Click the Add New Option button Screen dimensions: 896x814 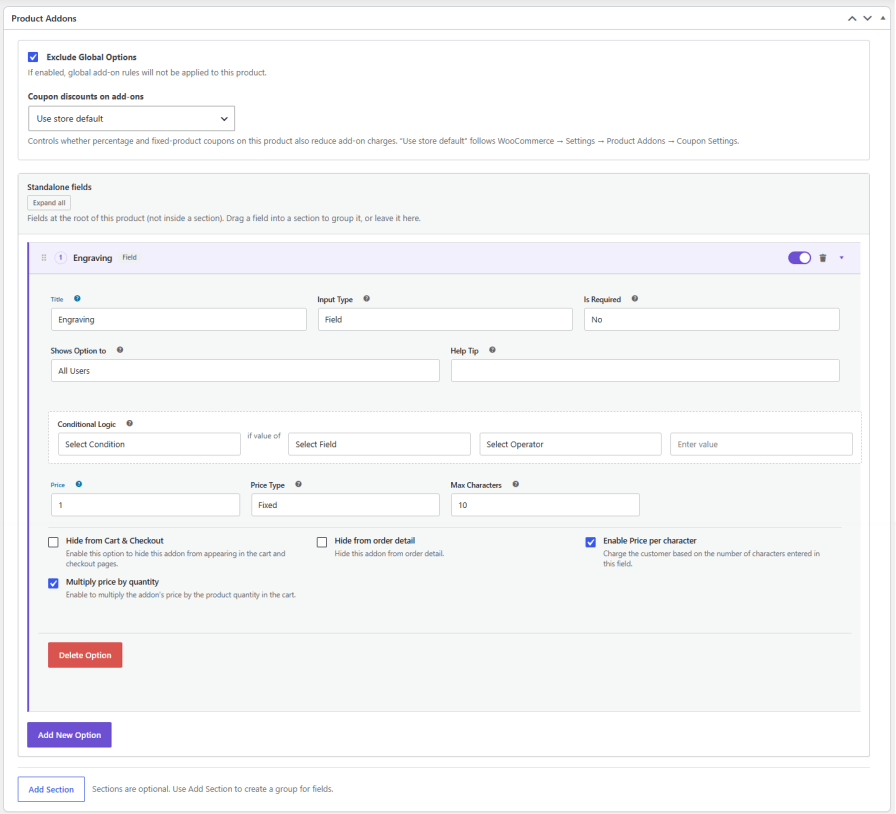pyautogui.click(x=69, y=735)
